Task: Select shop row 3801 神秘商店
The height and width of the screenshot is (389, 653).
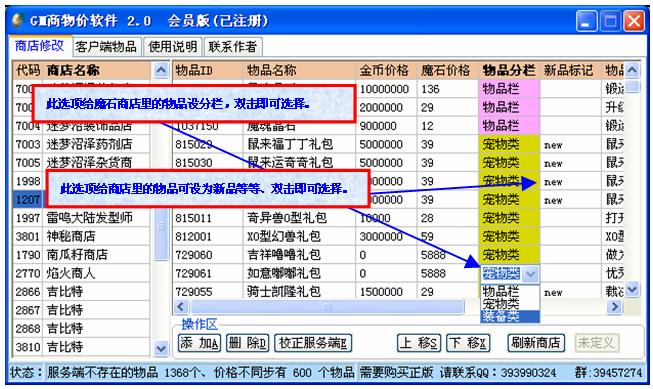Action: coord(81,236)
